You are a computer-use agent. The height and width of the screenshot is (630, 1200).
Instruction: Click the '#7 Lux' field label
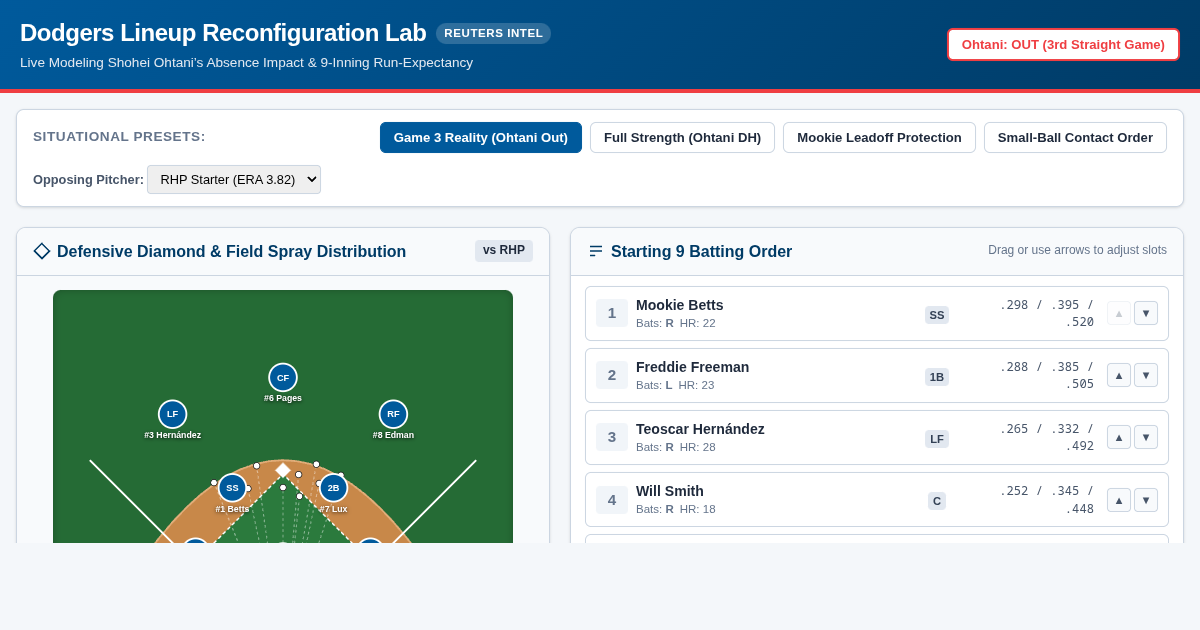pos(333,509)
